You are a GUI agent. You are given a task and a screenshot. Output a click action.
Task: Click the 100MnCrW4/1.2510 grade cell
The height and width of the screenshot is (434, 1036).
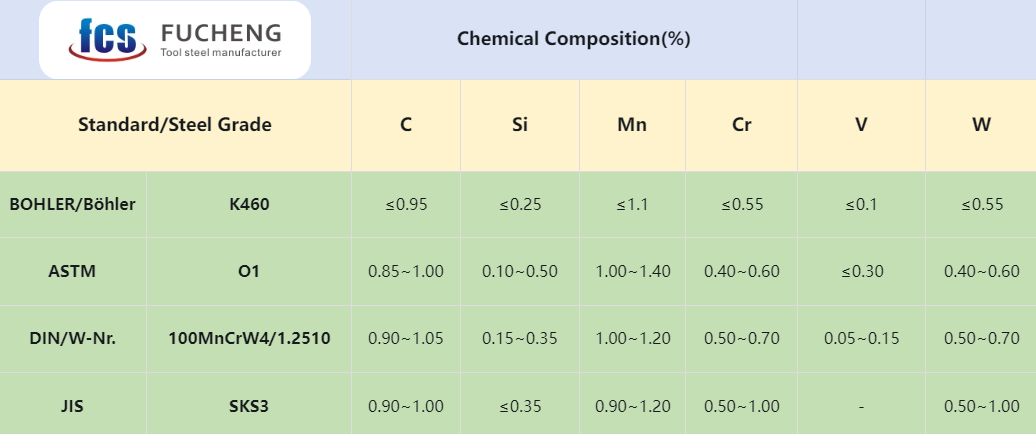[249, 338]
